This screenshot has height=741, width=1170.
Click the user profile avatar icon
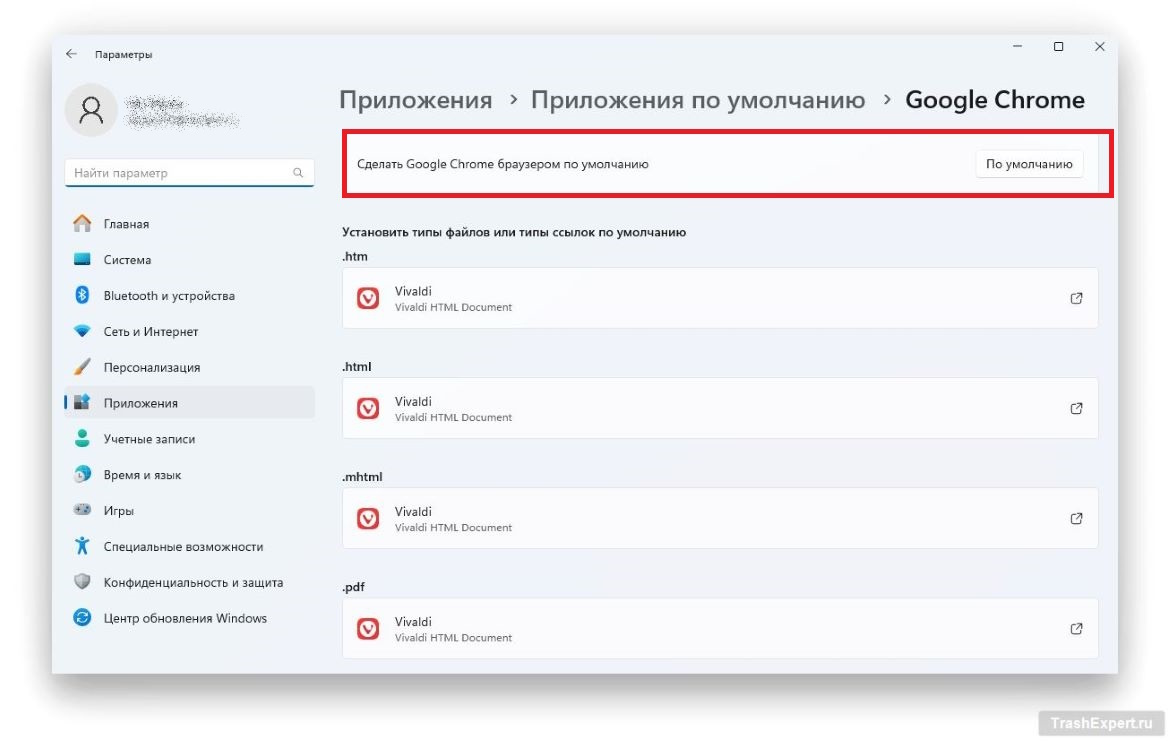coord(91,110)
